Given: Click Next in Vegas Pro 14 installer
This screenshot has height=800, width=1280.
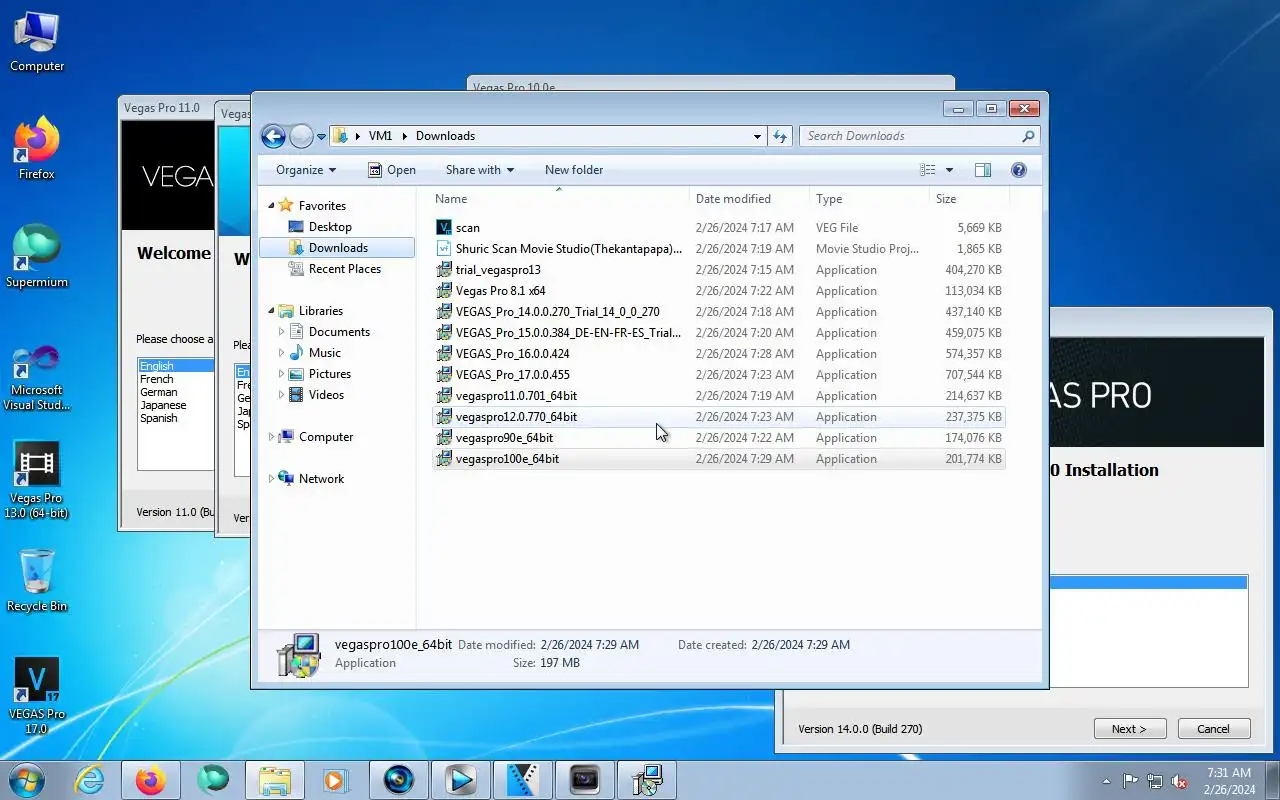Looking at the screenshot, I should (x=1130, y=729).
